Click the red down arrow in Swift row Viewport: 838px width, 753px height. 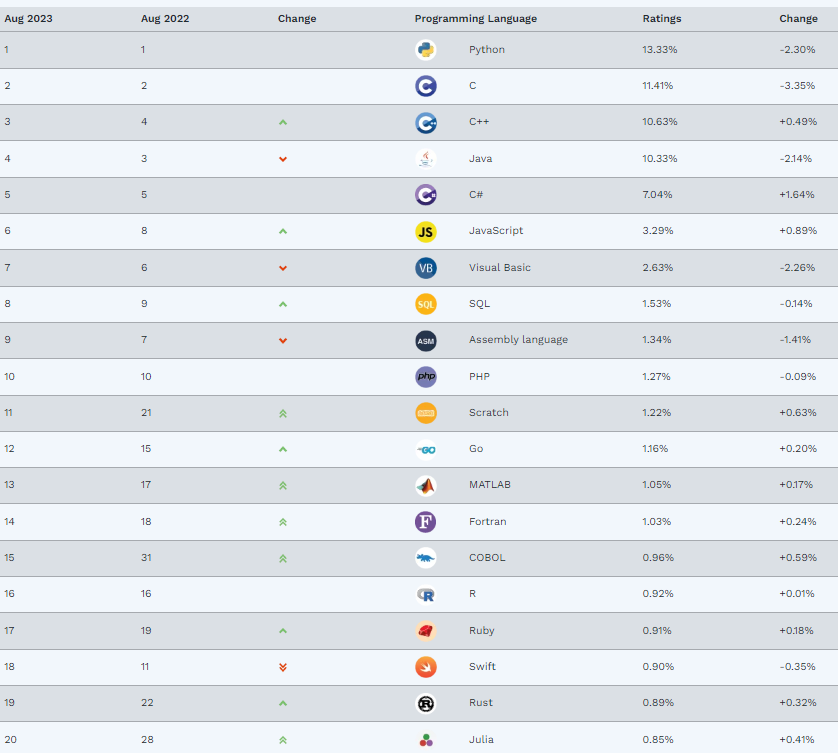click(283, 667)
